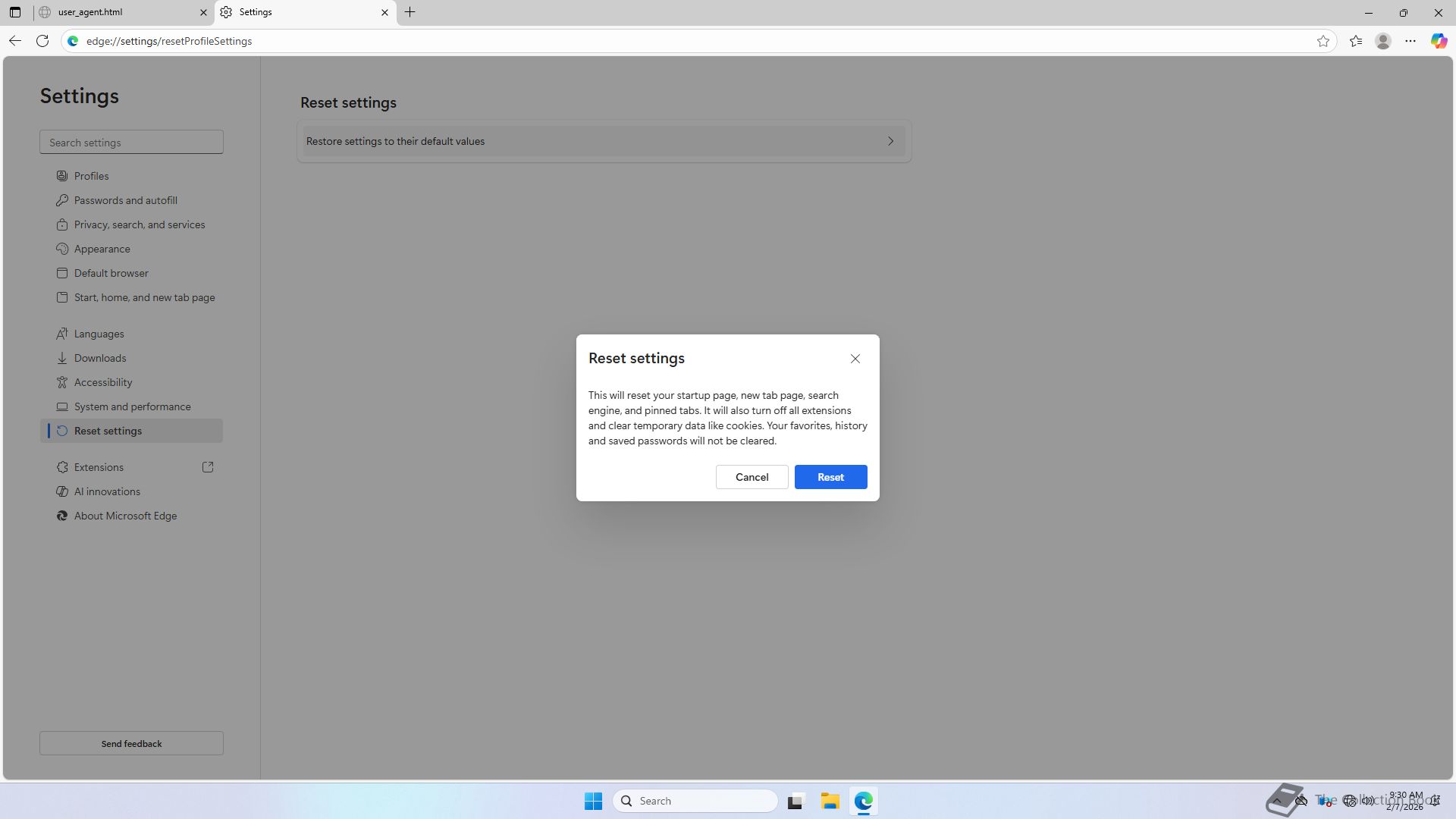Click the Send feedback button
This screenshot has width=1456, height=819.
[x=131, y=743]
